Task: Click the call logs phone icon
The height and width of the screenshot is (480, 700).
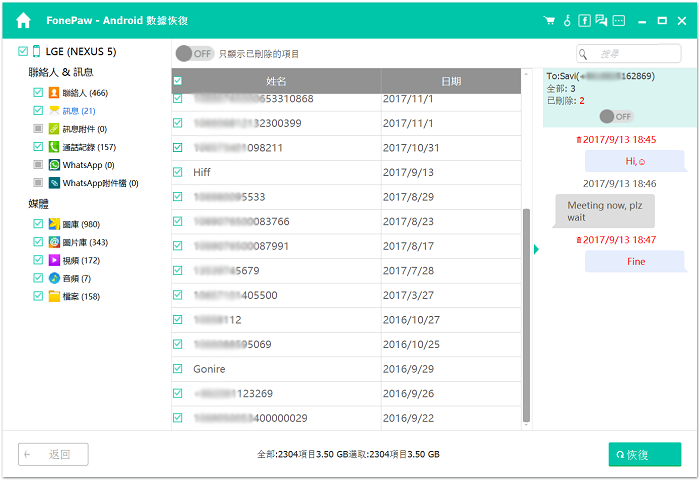Action: (54, 147)
